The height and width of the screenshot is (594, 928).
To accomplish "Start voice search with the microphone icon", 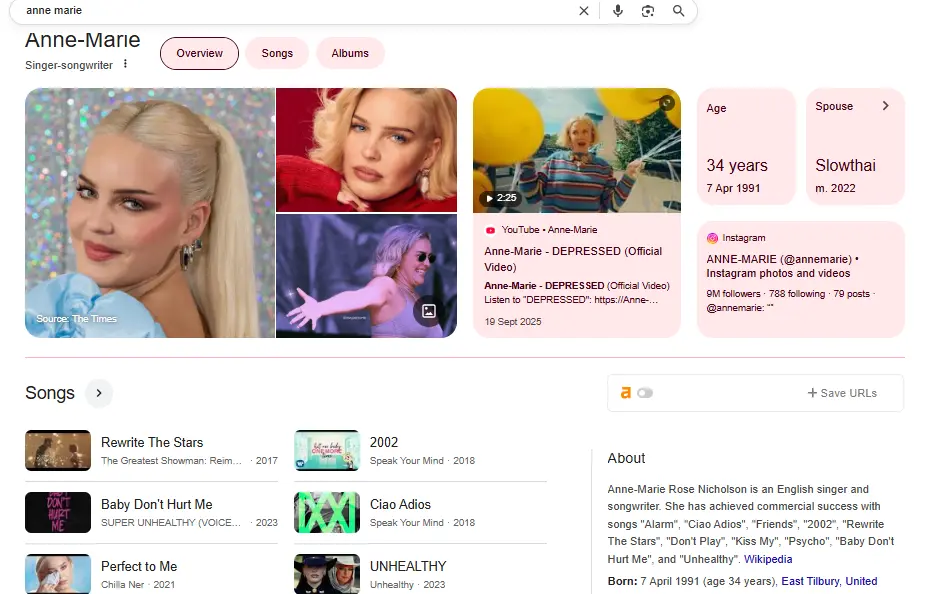I will [618, 11].
